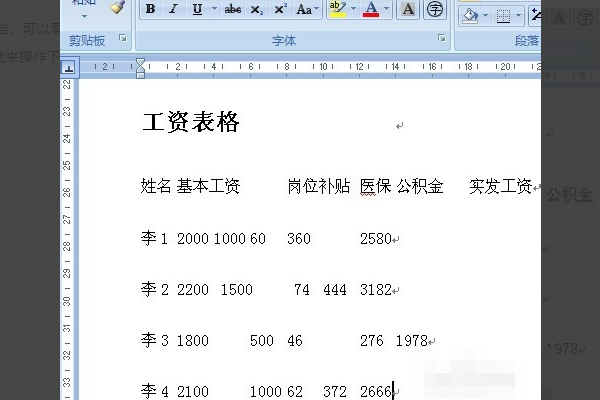Viewport: 600px width, 400px height.
Task: Open the 剪贴板 pane launcher
Action: click(x=123, y=38)
